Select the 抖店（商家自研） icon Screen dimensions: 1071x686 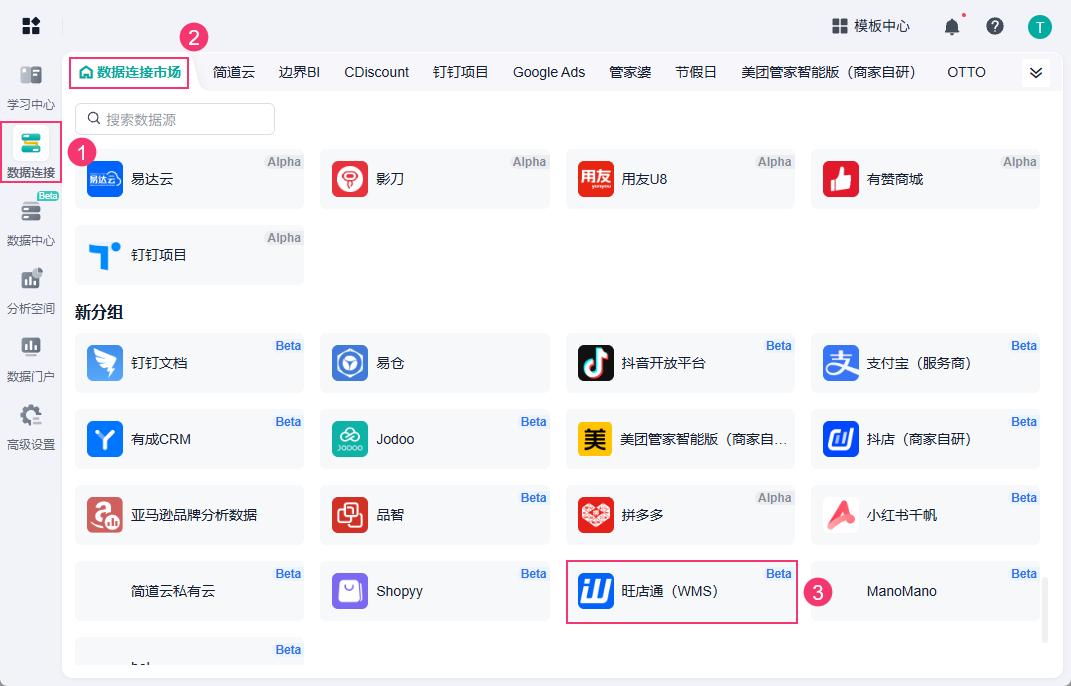[841, 439]
